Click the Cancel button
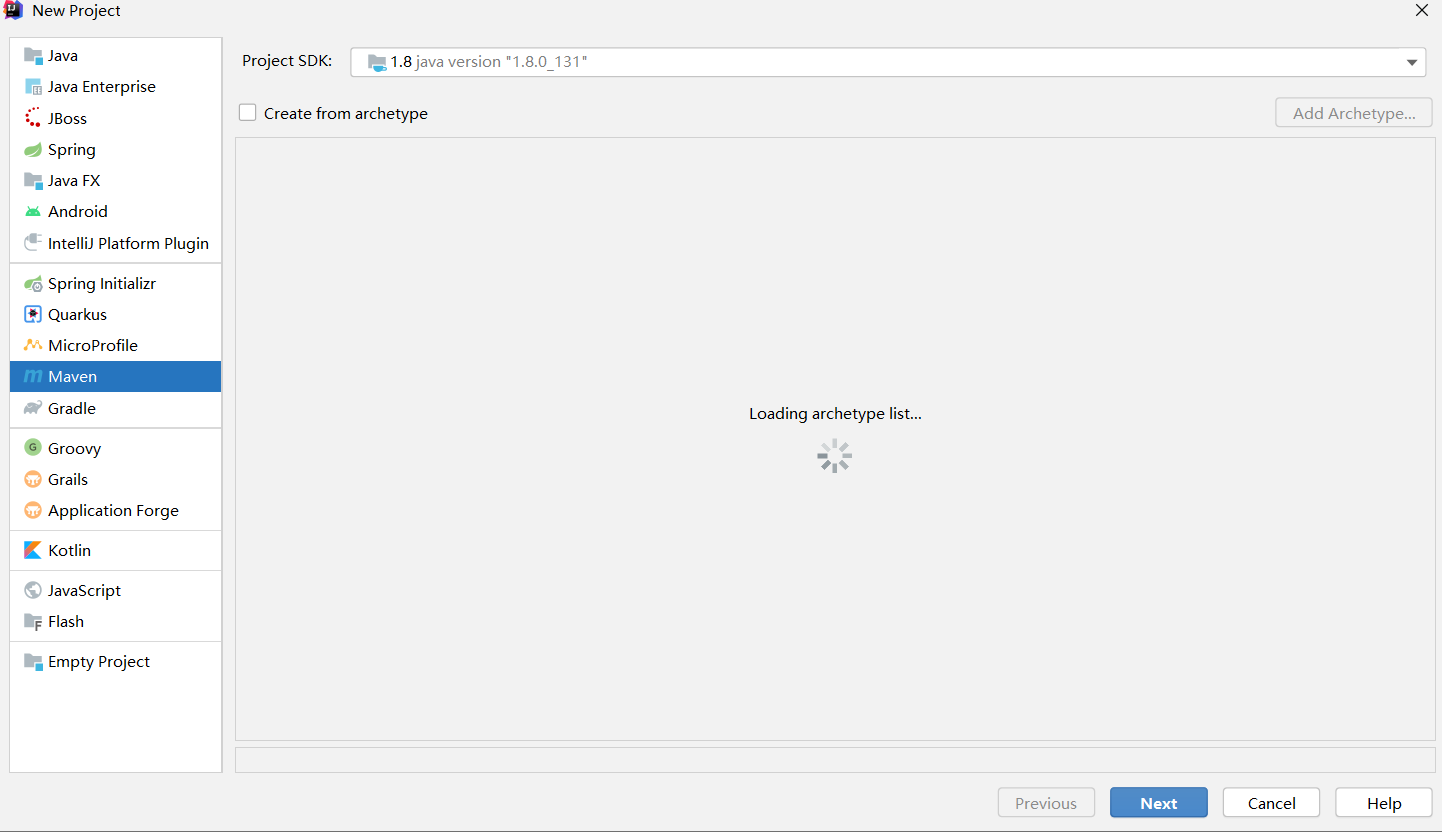1442x832 pixels. pyautogui.click(x=1271, y=803)
